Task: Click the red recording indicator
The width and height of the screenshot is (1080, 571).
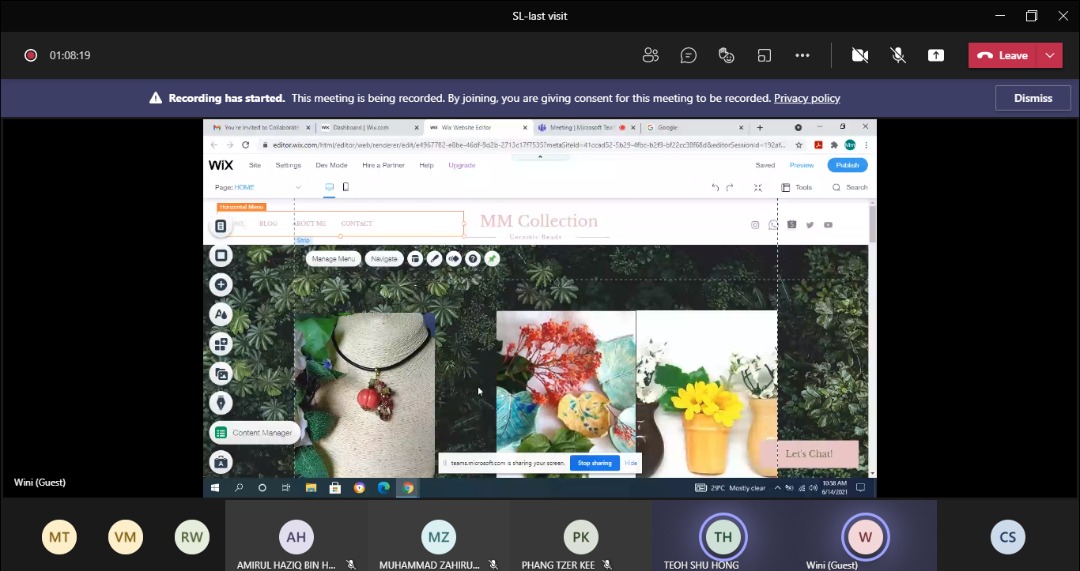Action: [x=30, y=55]
